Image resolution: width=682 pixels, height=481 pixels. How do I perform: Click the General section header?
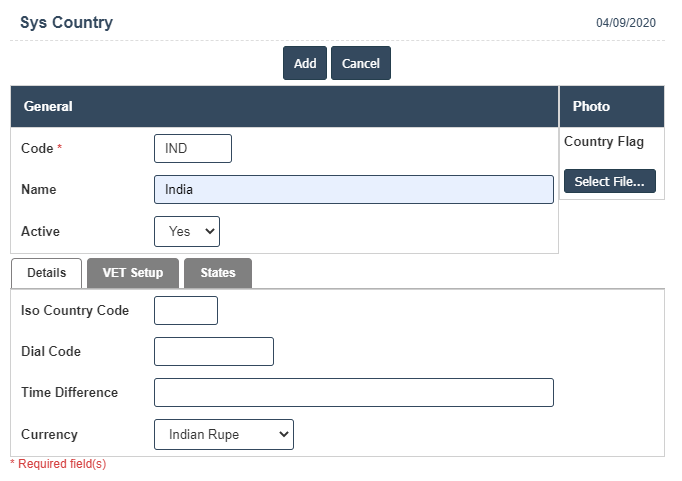click(x=48, y=106)
